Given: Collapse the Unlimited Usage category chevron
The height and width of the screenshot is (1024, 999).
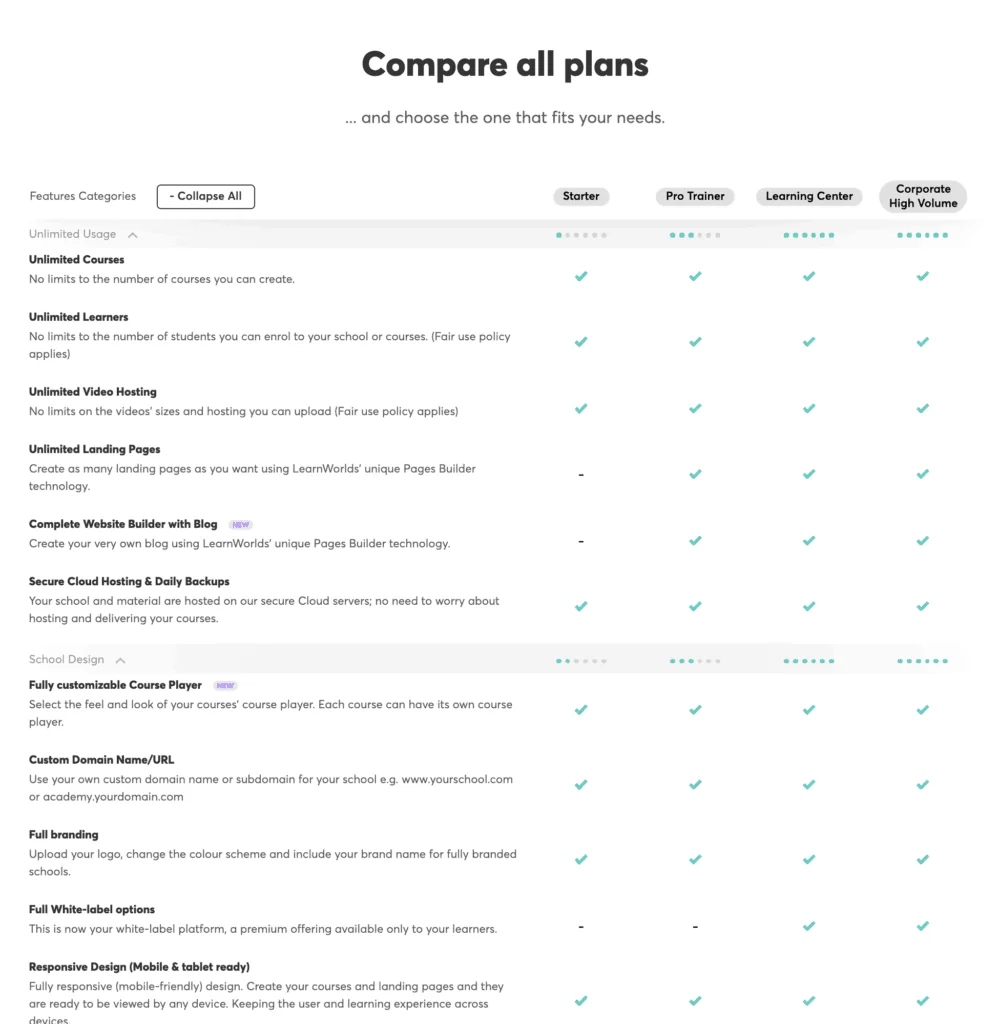Looking at the screenshot, I should tap(133, 234).
